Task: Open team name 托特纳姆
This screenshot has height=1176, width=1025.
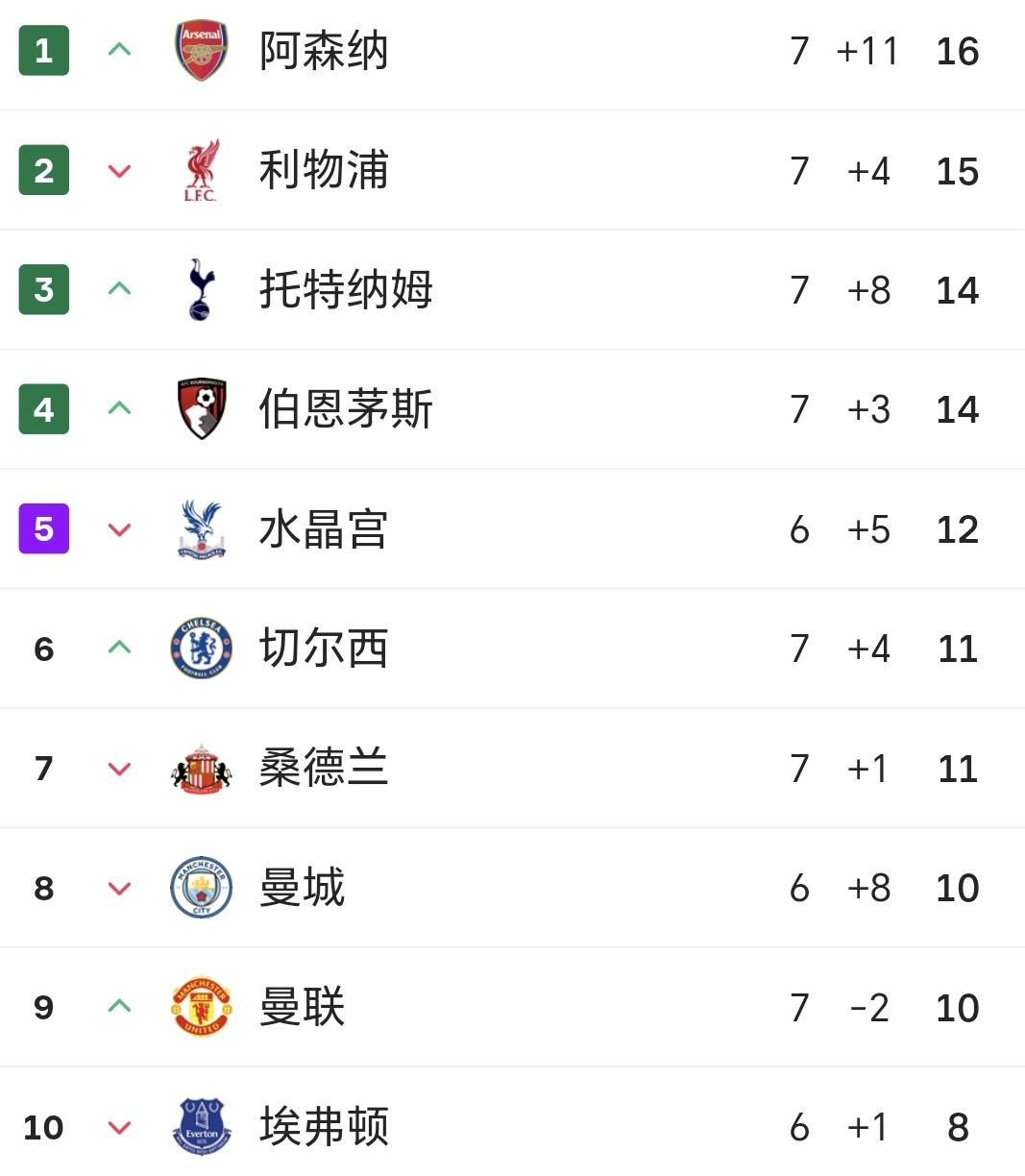Action: 346,289
